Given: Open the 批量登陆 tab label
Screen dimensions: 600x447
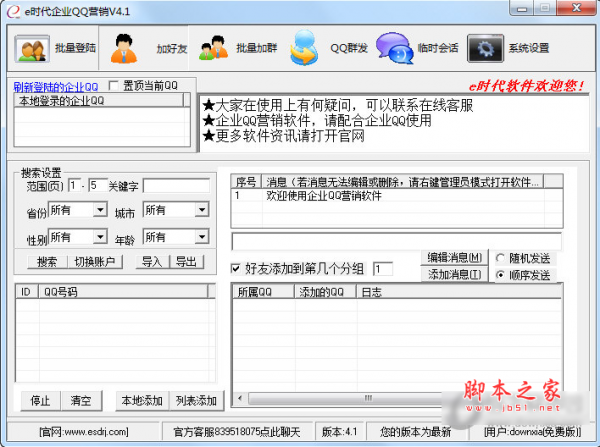Looking at the screenshot, I should tap(75, 48).
